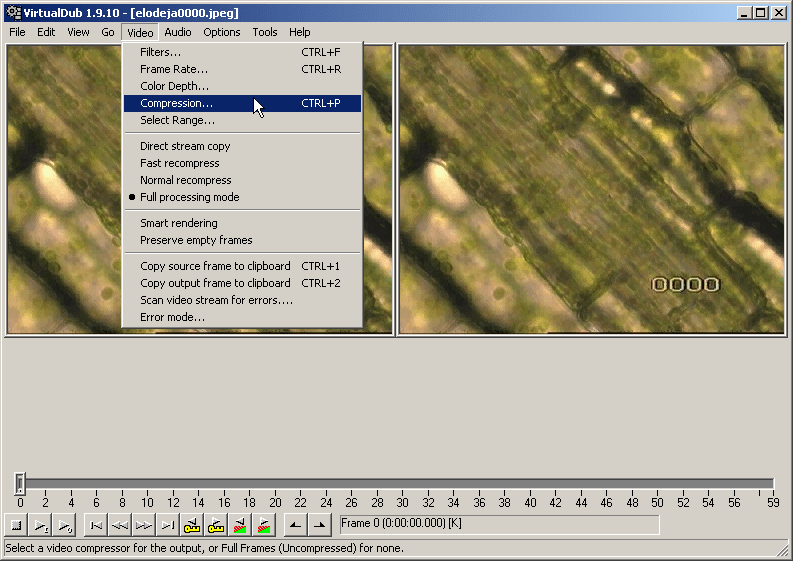Click the timeline position slider handle

click(x=20, y=483)
